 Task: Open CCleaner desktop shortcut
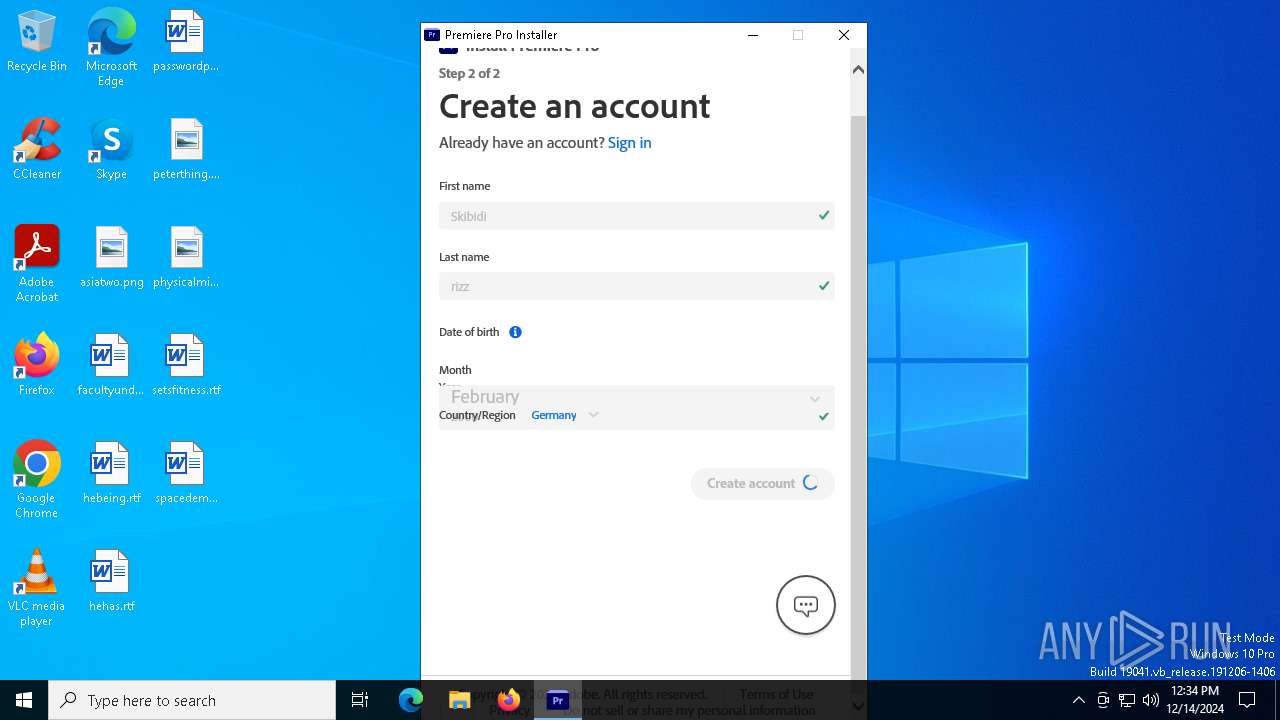[37, 150]
